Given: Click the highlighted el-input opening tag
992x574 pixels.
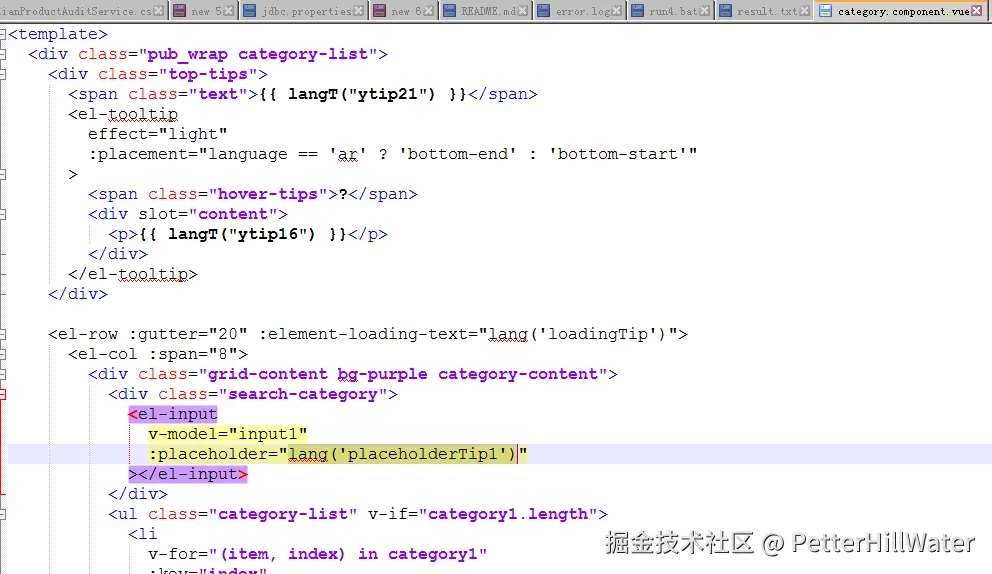Looking at the screenshot, I should (173, 415).
